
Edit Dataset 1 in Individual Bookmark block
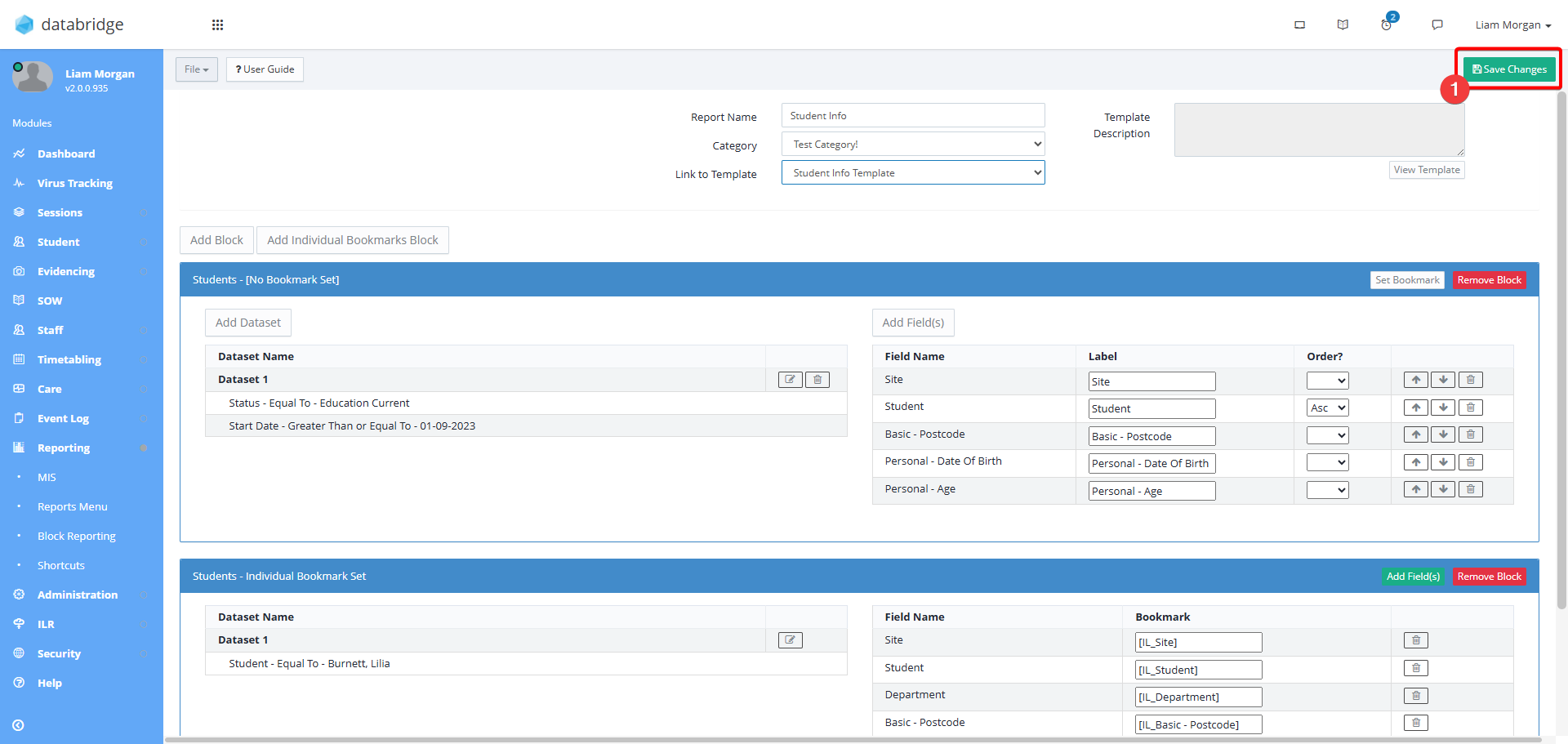[790, 640]
